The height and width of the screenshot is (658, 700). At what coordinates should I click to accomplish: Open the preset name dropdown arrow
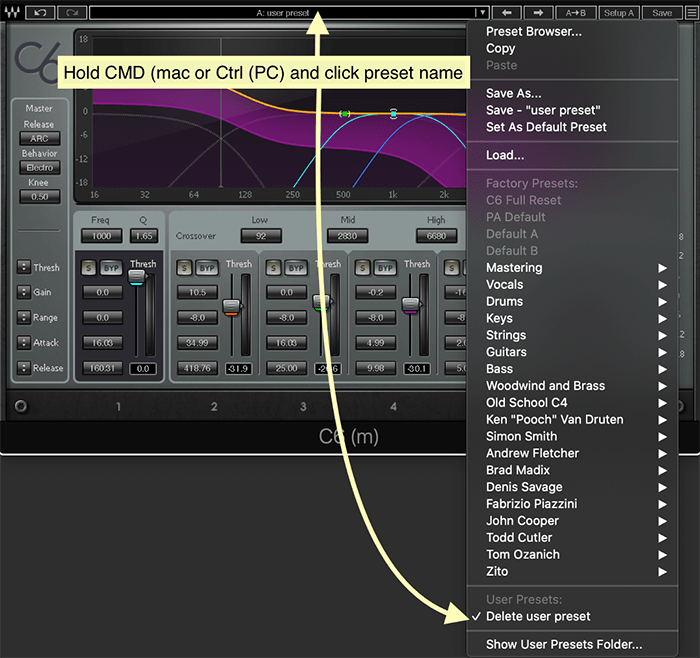point(482,13)
